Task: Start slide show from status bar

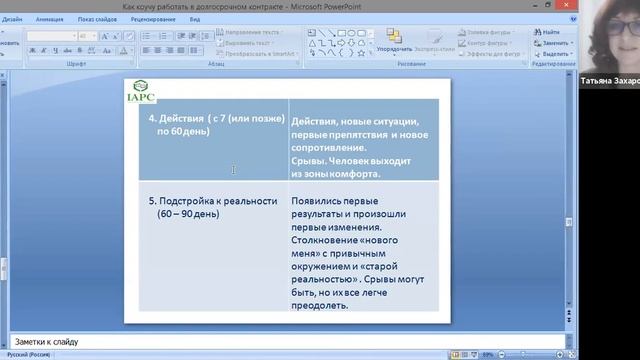Action: [474, 355]
